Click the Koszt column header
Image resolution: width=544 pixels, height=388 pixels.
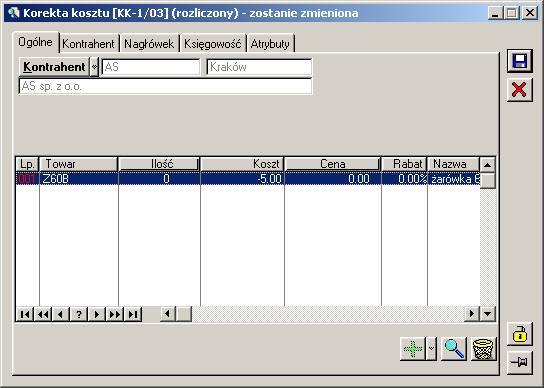pyautogui.click(x=242, y=164)
